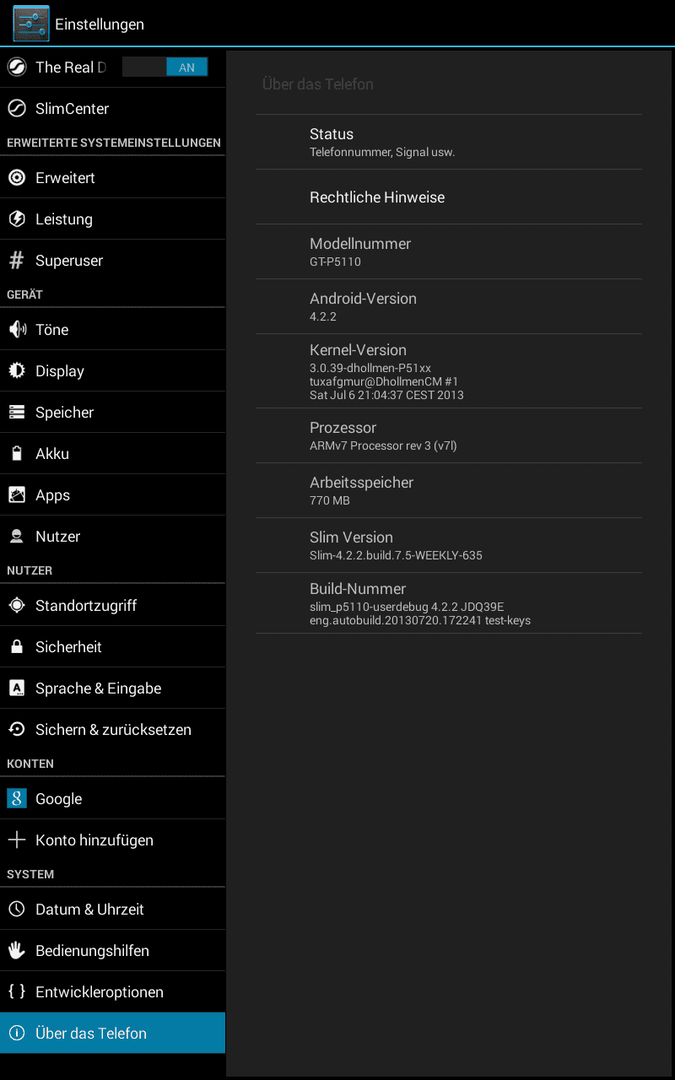Open Rechtliche Hinweise
675x1080 pixels.
pyautogui.click(x=448, y=197)
